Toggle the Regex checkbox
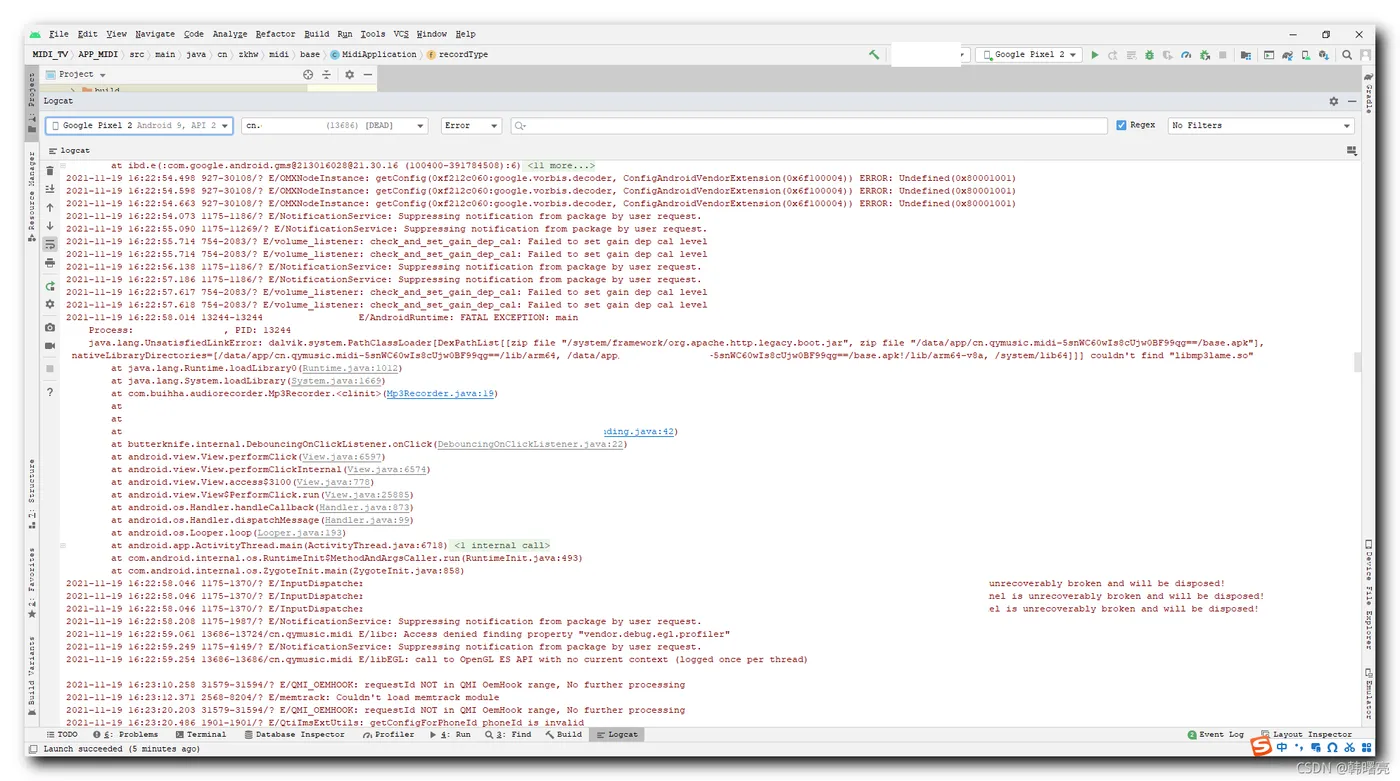This screenshot has width=1400, height=781. 1121,125
